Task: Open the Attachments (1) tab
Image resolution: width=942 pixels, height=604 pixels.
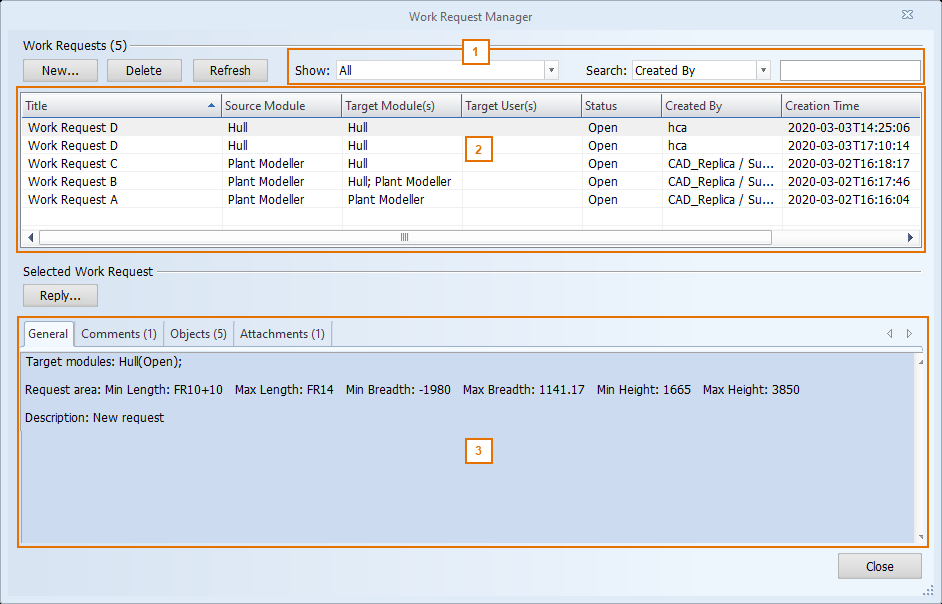Action: click(282, 334)
